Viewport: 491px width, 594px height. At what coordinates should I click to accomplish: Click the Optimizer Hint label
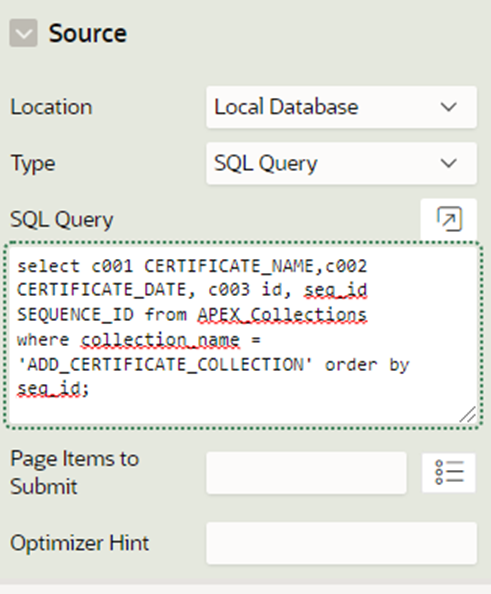pyautogui.click(x=80, y=543)
